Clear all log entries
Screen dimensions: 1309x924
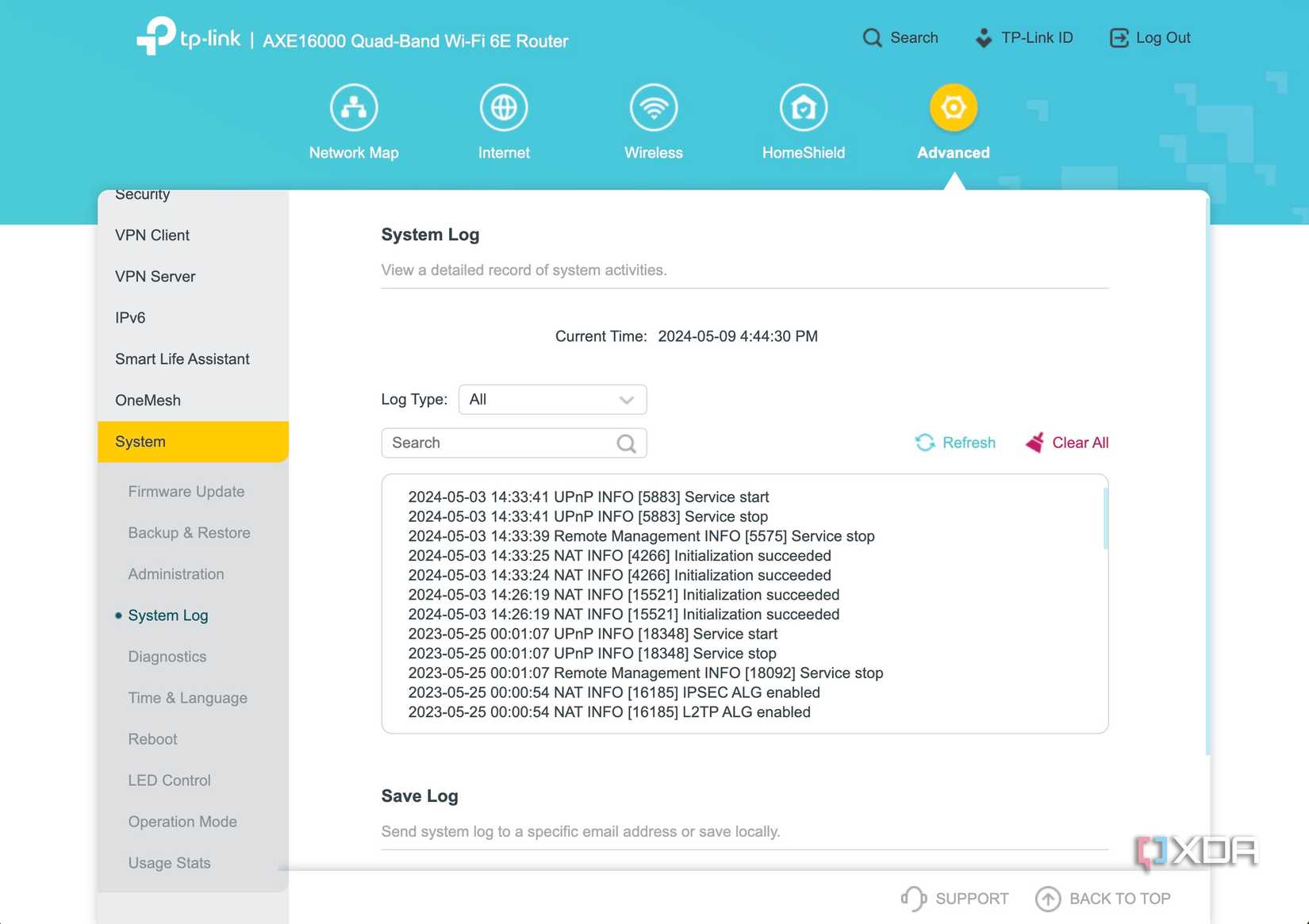1067,443
